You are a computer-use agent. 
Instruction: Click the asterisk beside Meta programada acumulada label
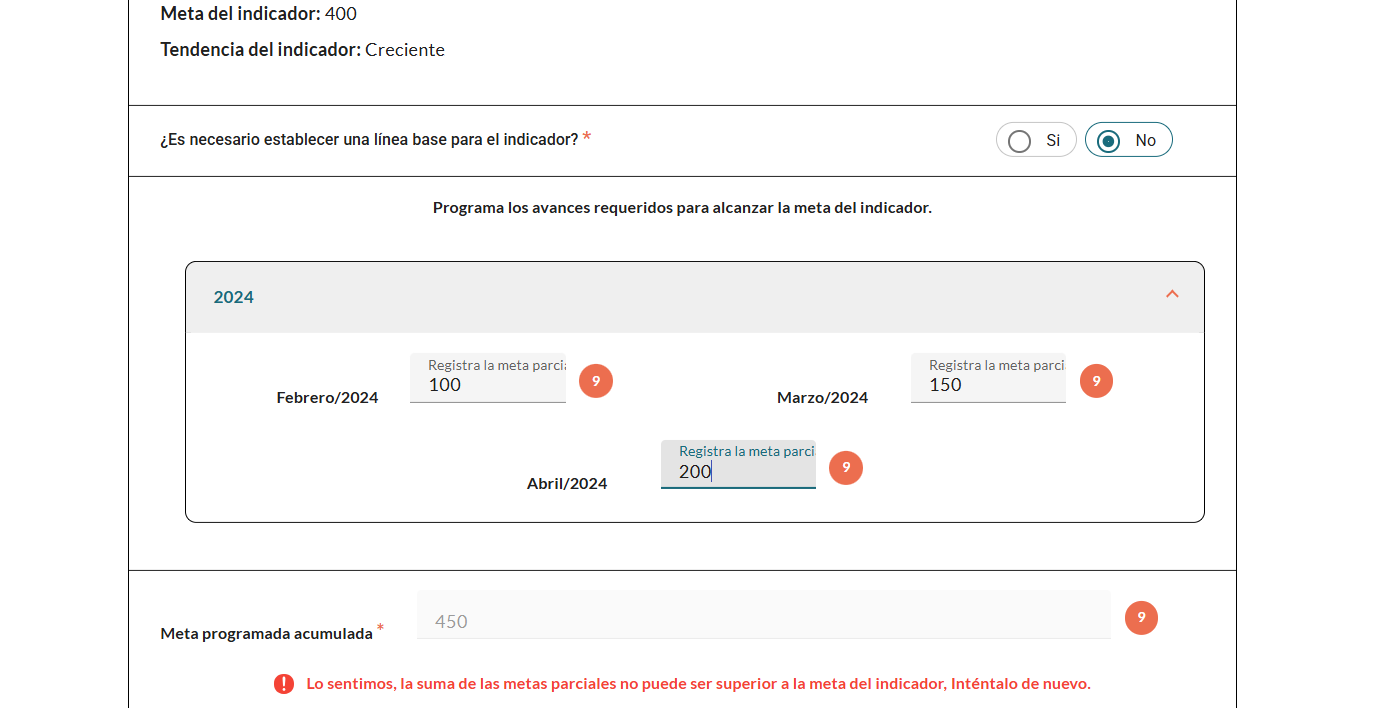(x=380, y=631)
